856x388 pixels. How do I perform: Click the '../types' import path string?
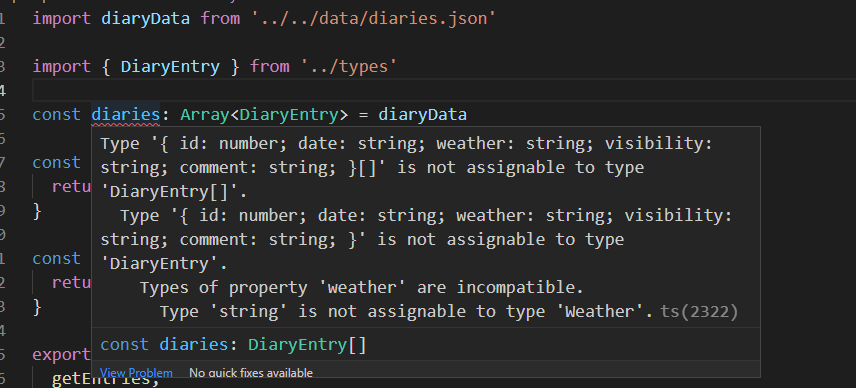click(347, 67)
